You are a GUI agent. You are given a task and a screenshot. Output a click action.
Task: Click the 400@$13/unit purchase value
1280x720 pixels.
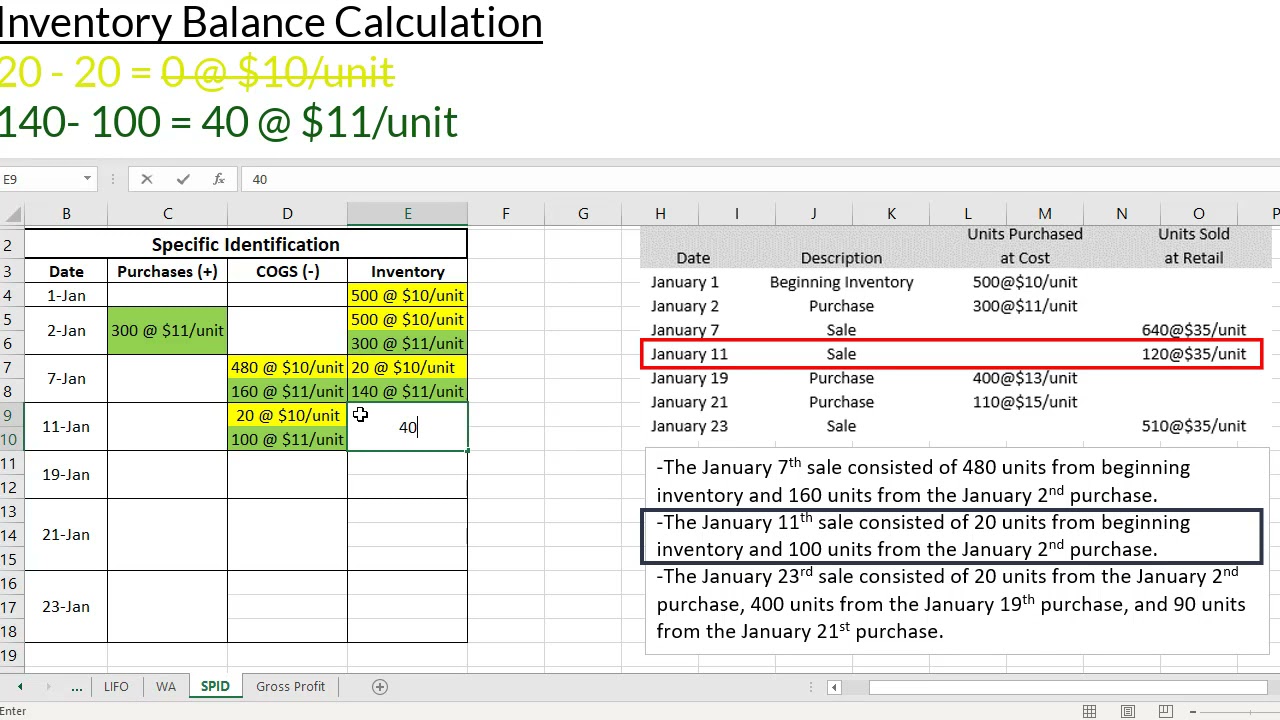pos(1025,378)
